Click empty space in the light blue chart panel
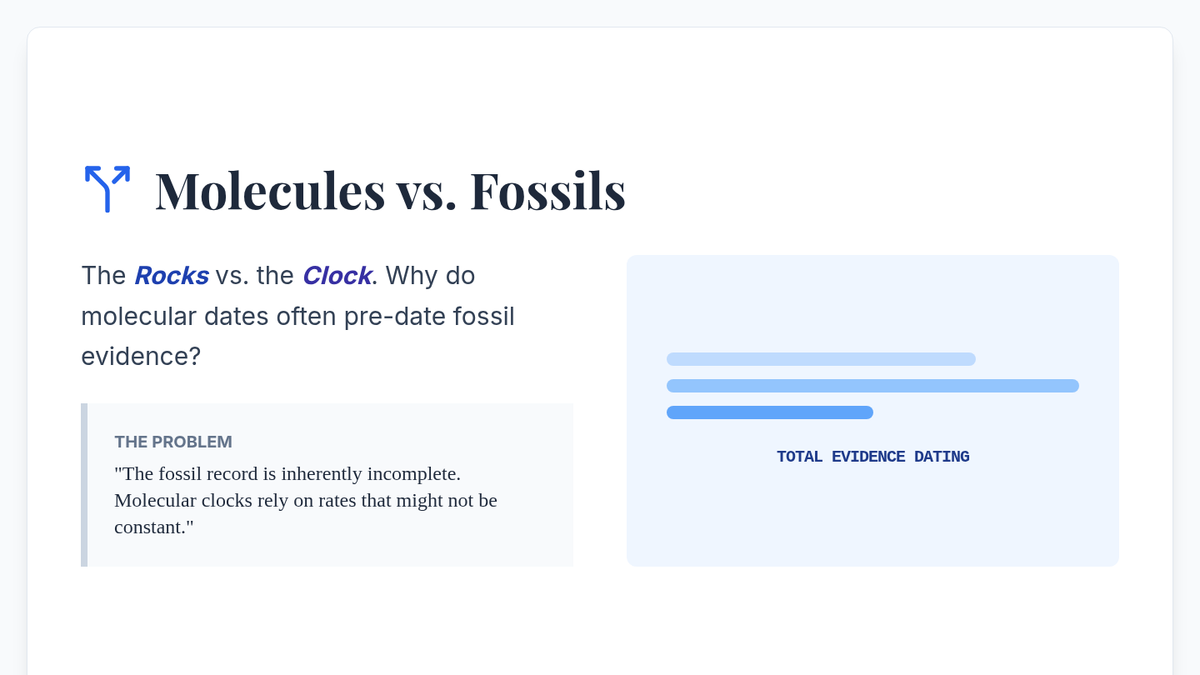 coord(872,520)
